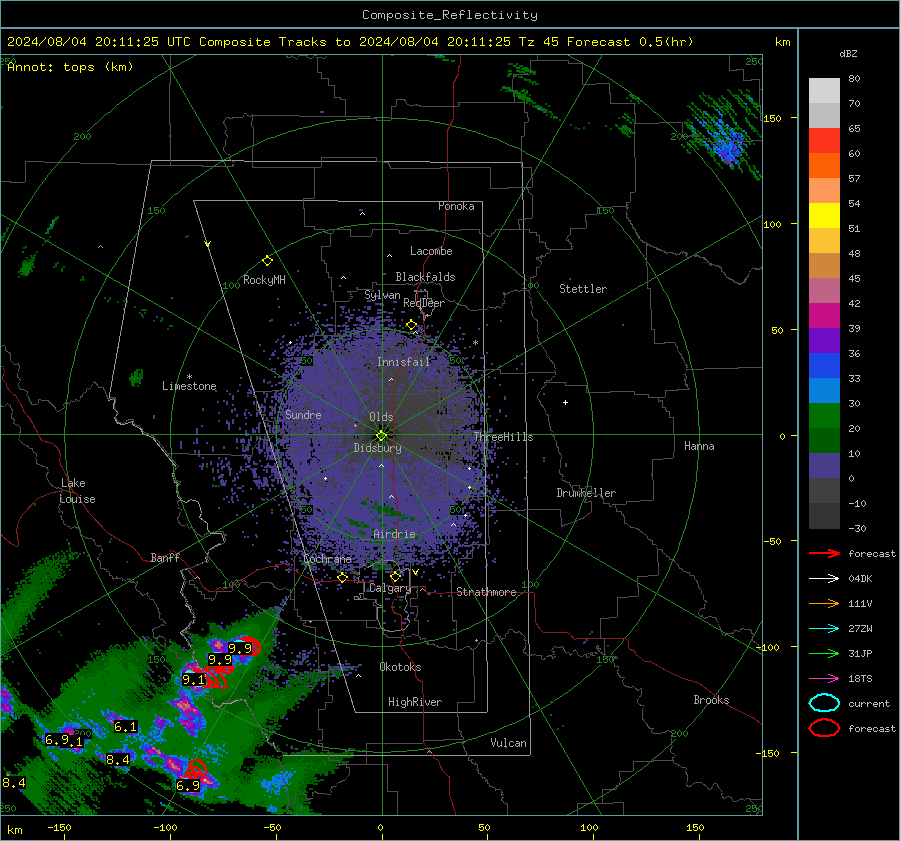Click the Strathmore city label

(486, 592)
